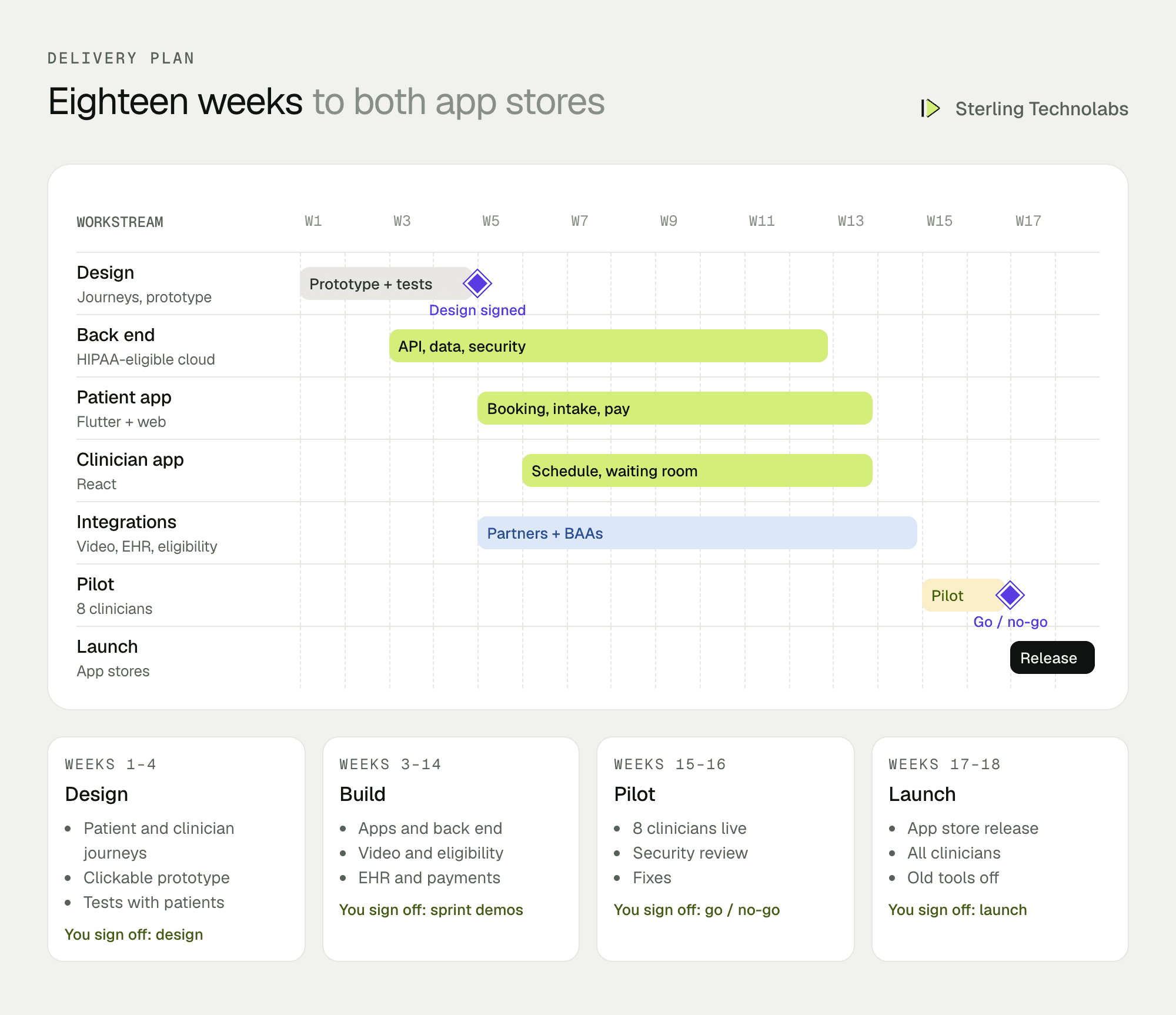Click the Sterling Technolabs play-arrow logo icon

click(x=930, y=108)
